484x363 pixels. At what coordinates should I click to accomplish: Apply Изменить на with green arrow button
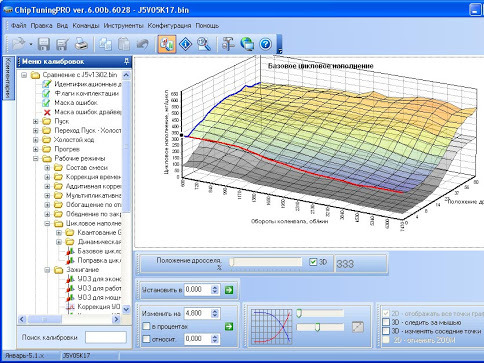229,327
